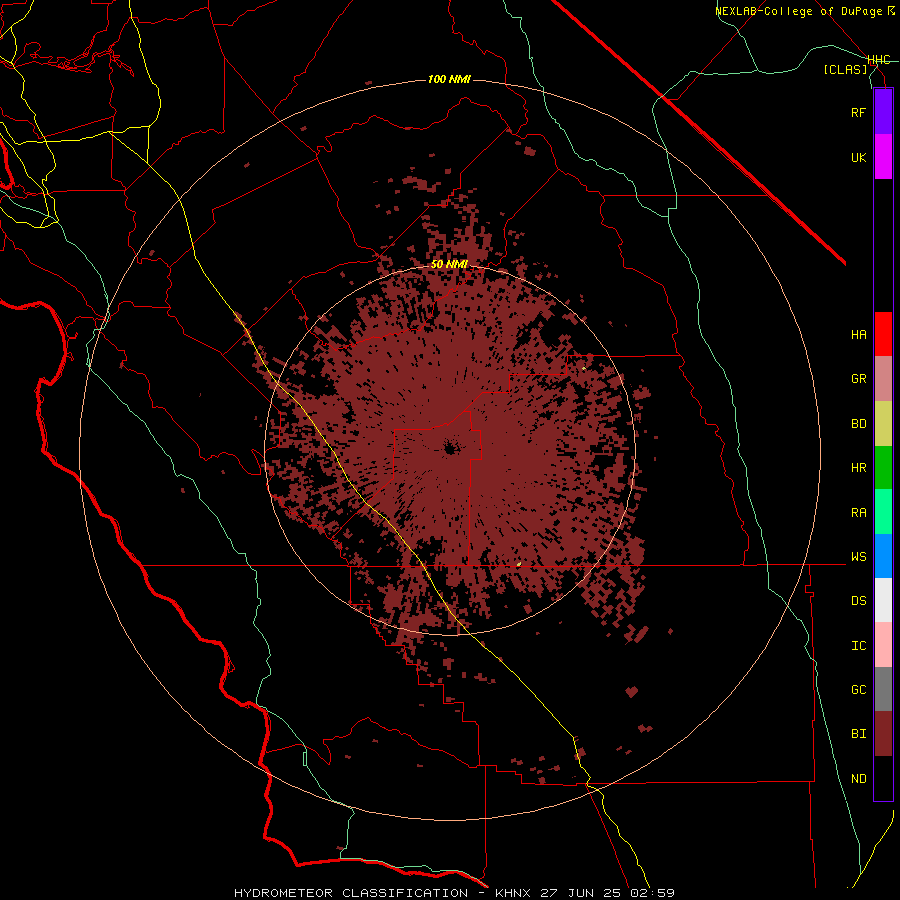This screenshot has height=900, width=900.
Task: Click the GC gray legend swatch
Action: [x=883, y=689]
